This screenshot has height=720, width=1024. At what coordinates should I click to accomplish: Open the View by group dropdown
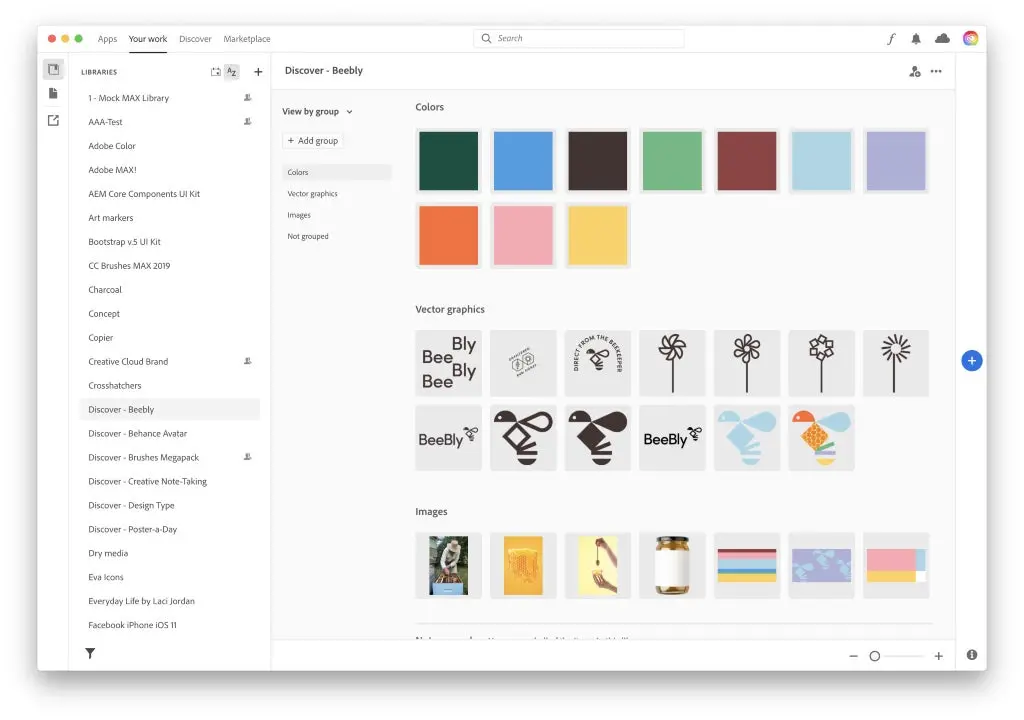click(x=316, y=111)
